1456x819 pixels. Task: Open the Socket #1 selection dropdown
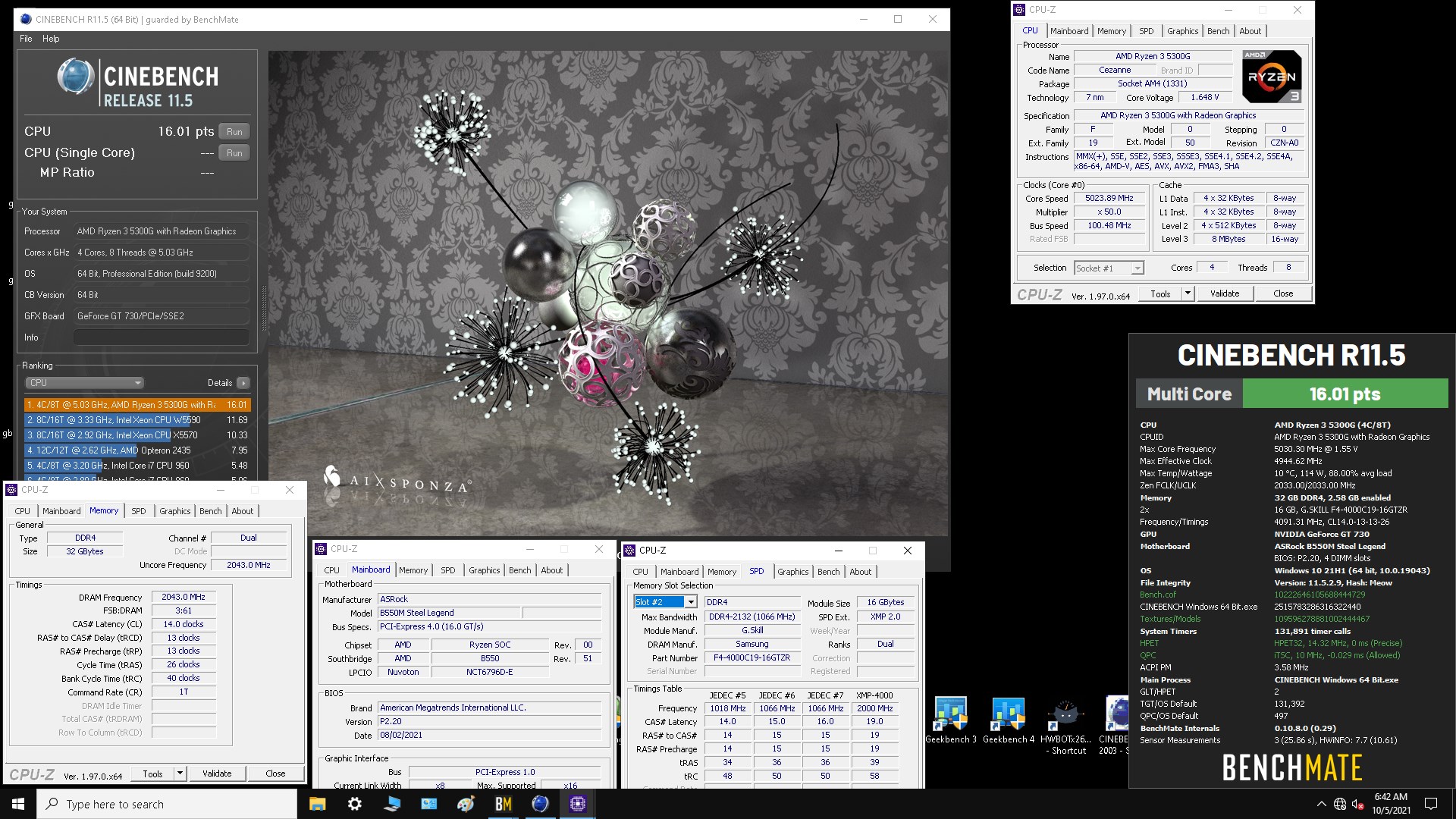1109,268
